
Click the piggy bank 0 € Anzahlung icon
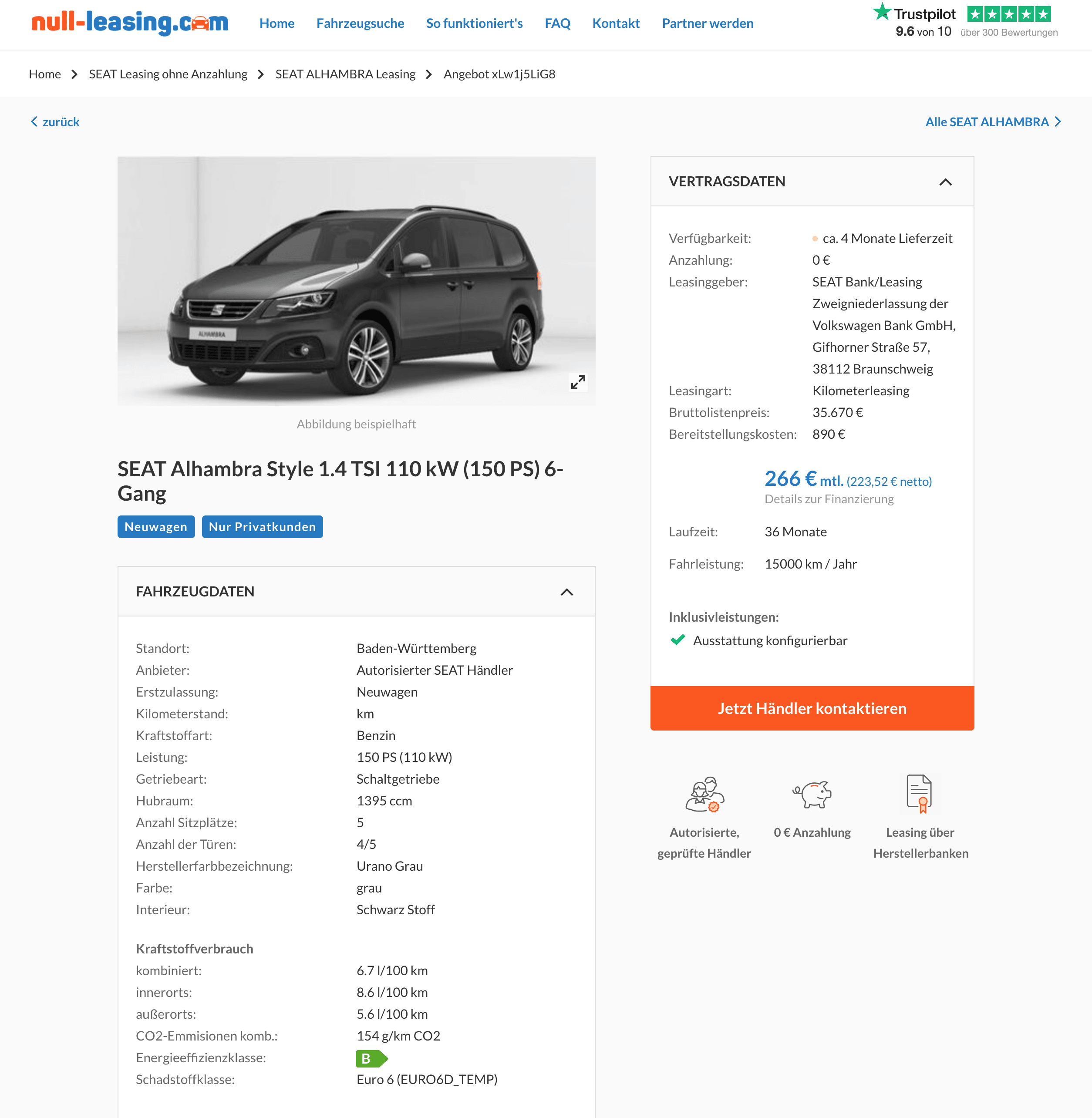click(812, 794)
